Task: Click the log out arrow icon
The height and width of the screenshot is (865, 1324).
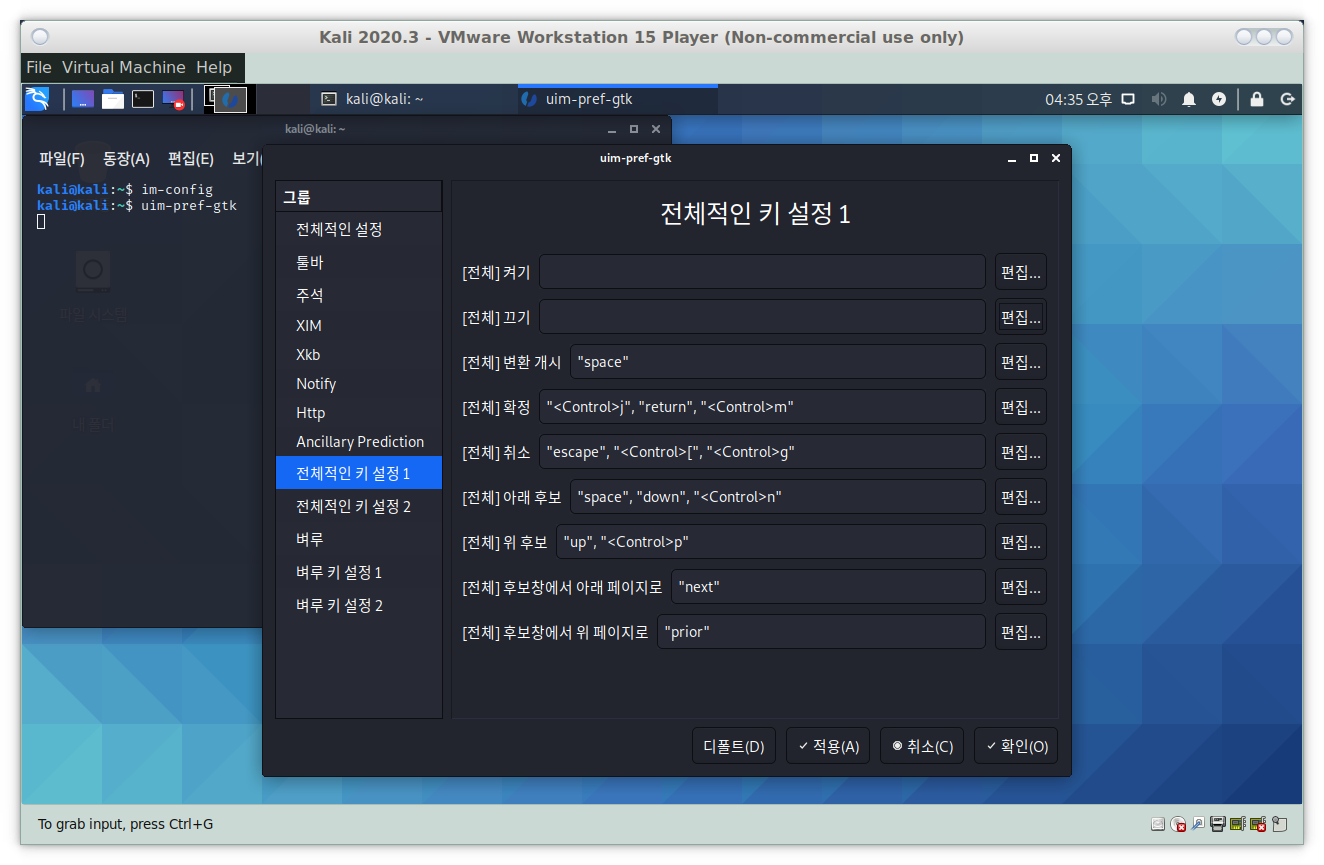Action: click(x=1287, y=99)
